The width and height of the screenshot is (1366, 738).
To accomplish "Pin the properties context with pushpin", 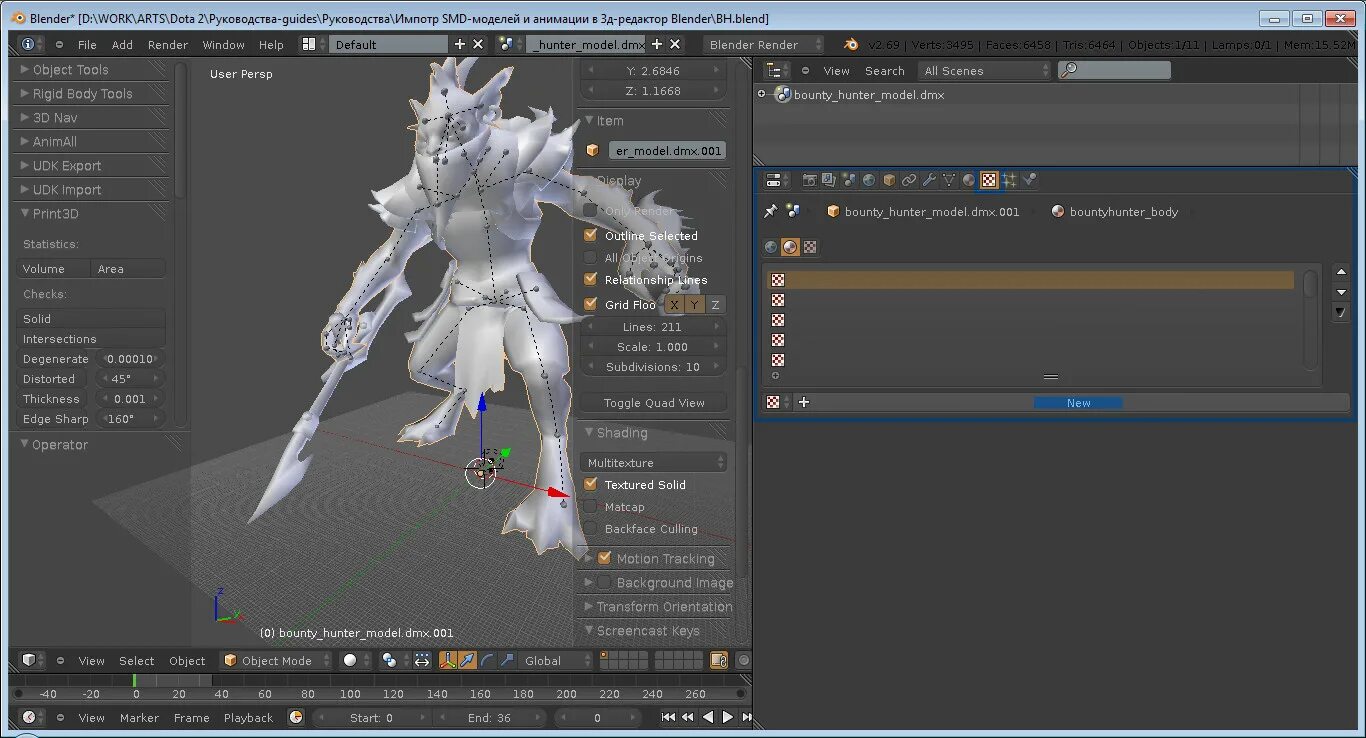I will [770, 211].
